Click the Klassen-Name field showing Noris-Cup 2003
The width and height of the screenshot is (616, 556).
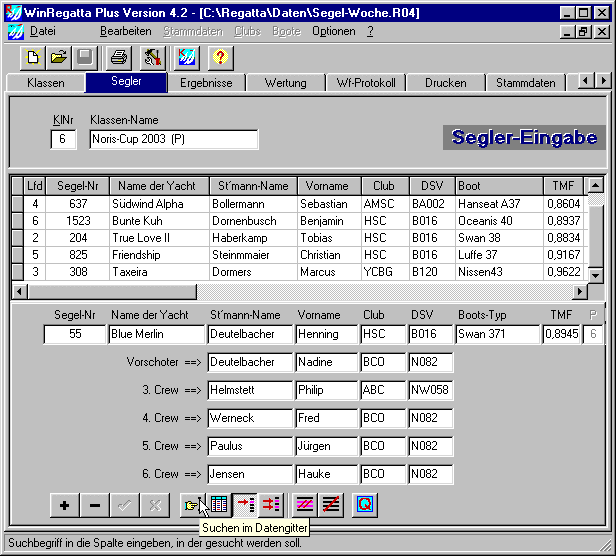click(173, 139)
